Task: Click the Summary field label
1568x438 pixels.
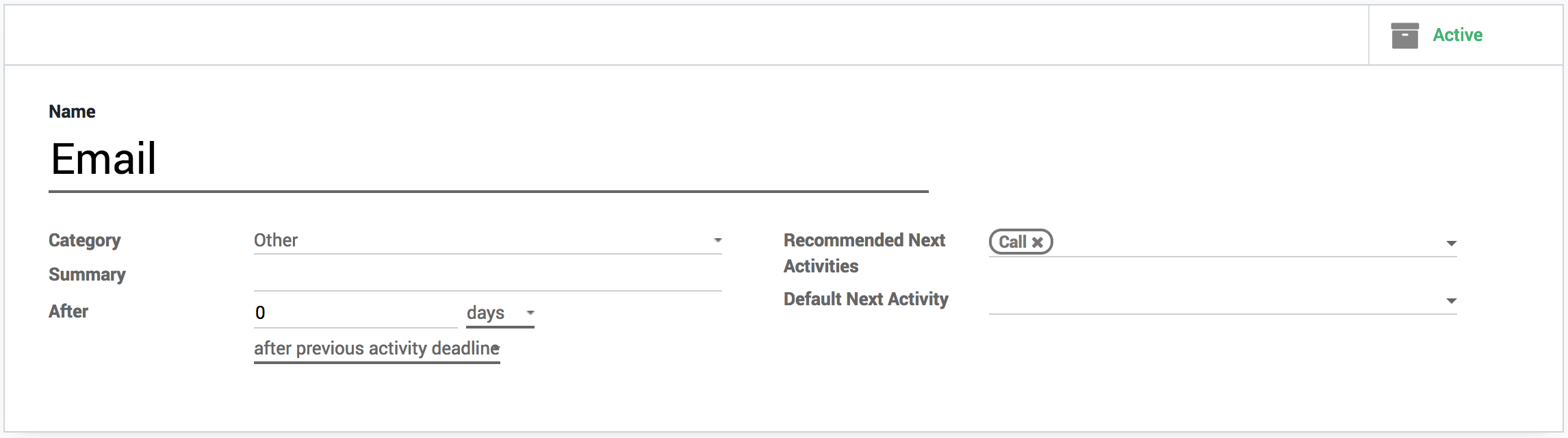Action: [x=87, y=275]
